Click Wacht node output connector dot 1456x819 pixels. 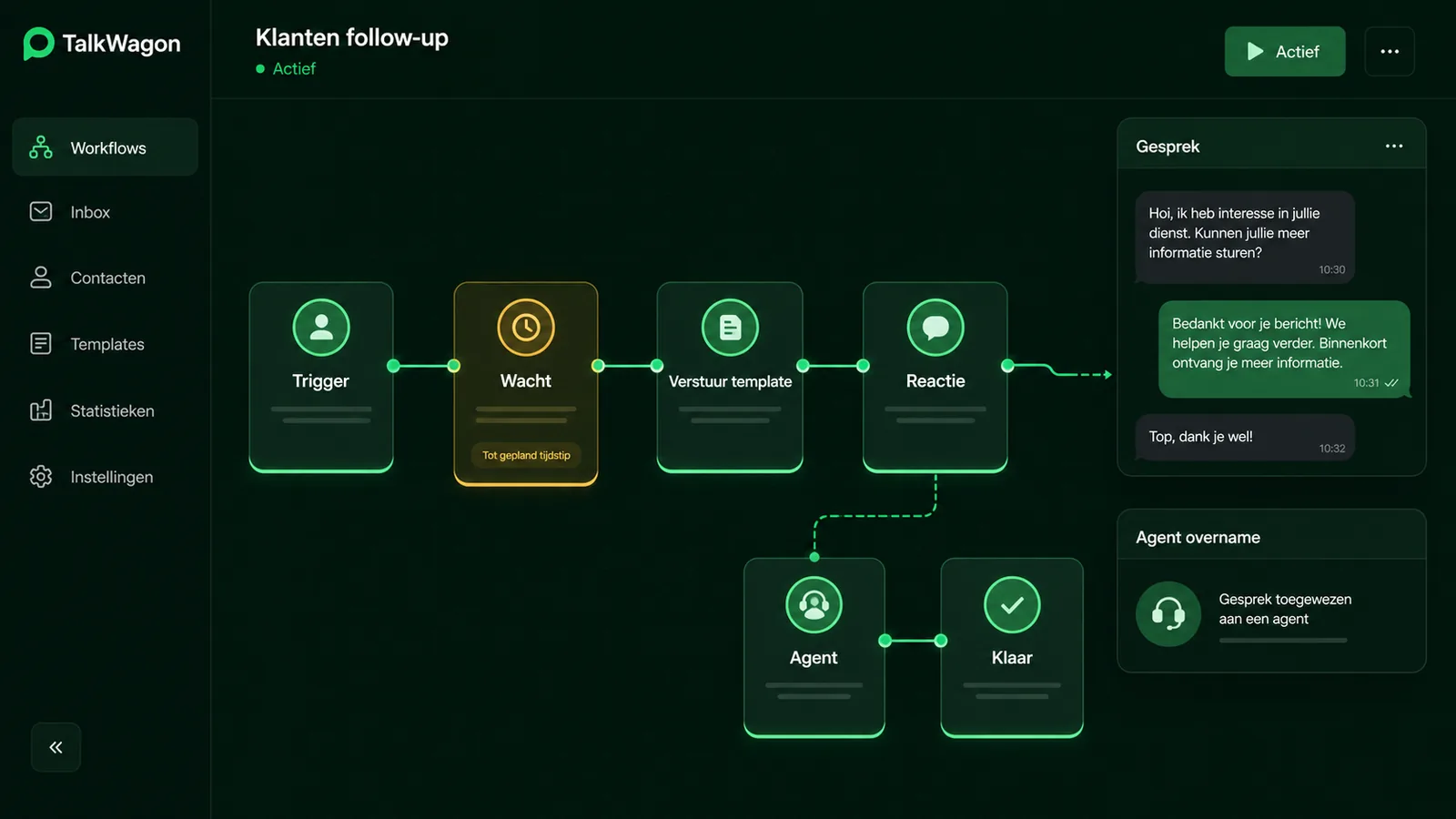tap(598, 366)
